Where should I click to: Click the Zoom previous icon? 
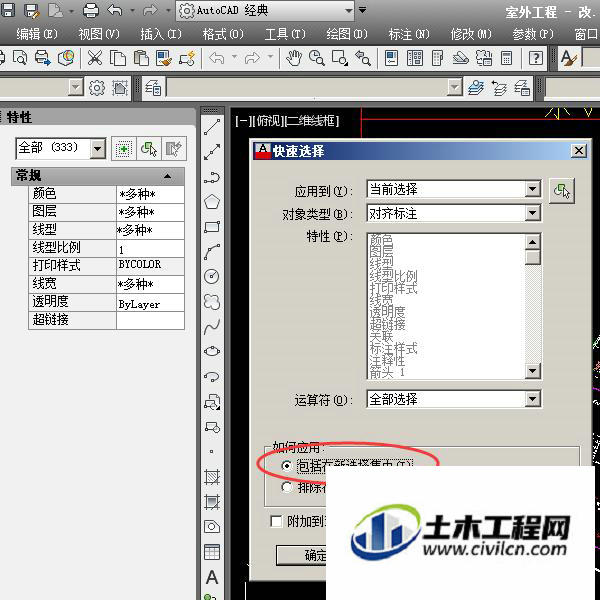click(363, 58)
